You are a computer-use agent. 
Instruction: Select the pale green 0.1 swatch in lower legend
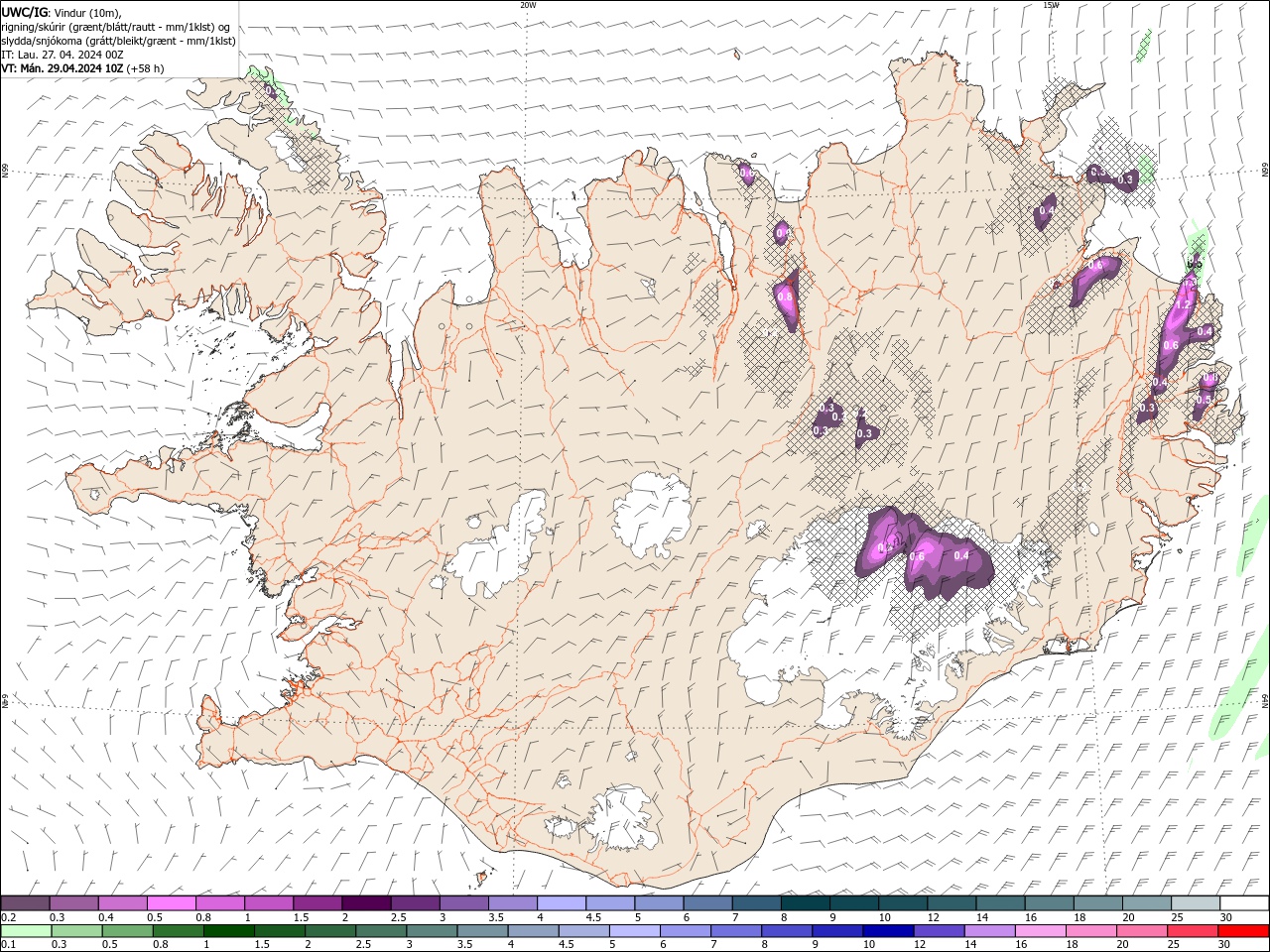pos(26,931)
